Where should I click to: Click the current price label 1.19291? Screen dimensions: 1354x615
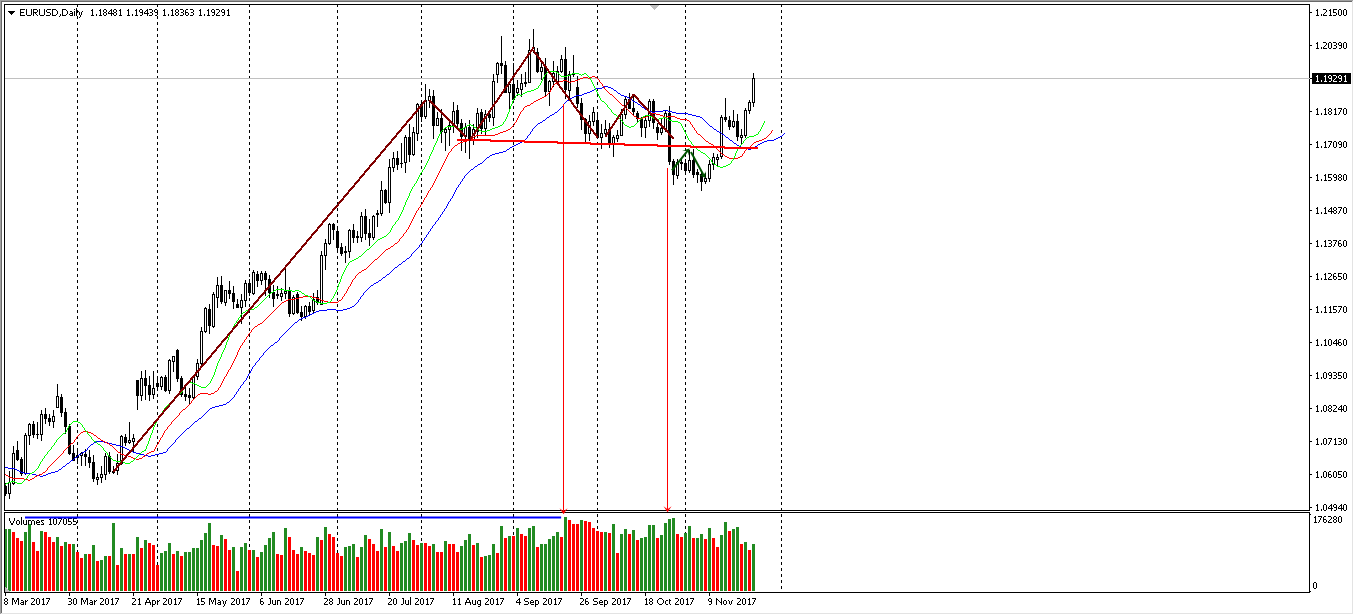coord(1332,79)
